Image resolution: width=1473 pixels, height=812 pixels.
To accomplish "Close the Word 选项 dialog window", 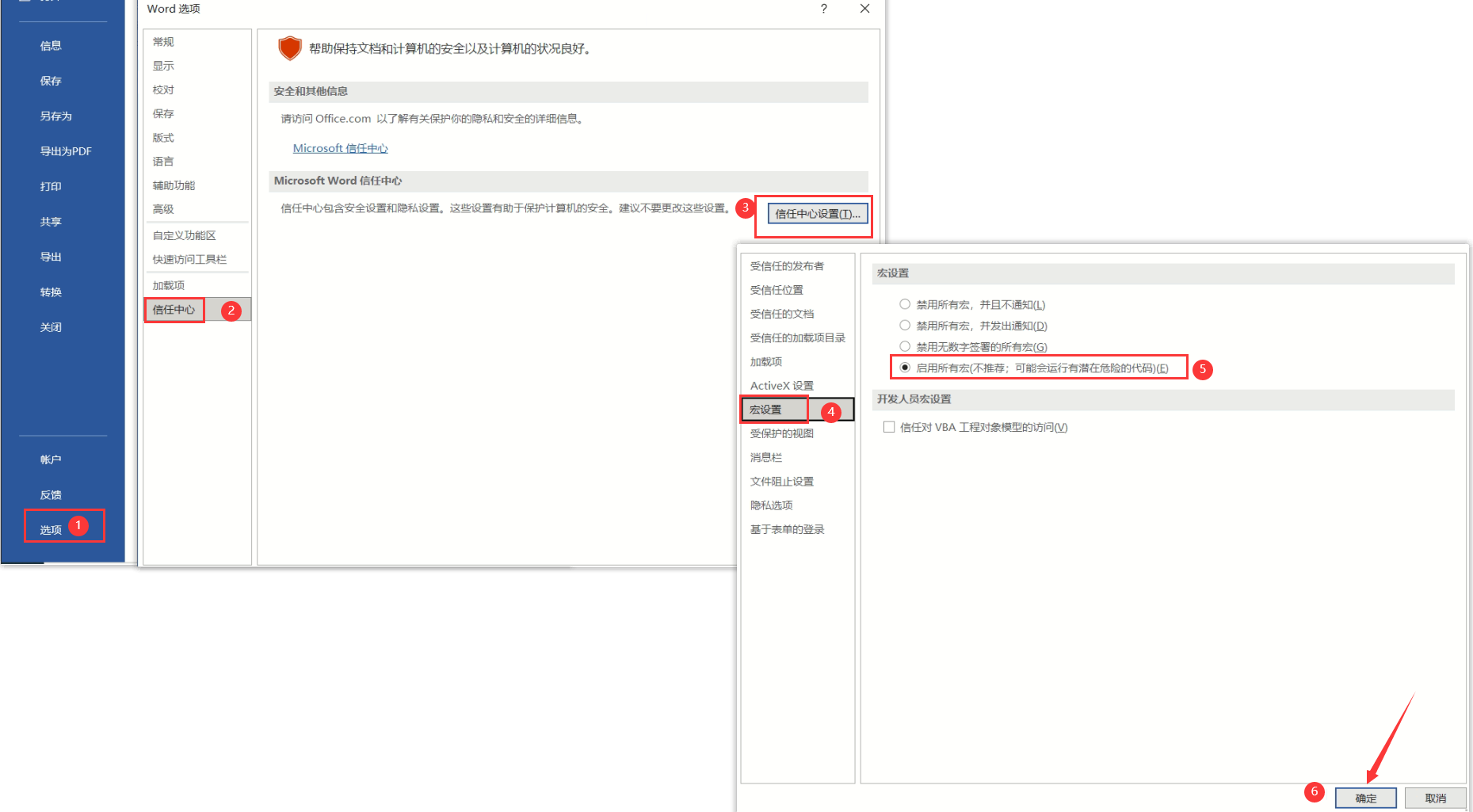I will [x=864, y=9].
